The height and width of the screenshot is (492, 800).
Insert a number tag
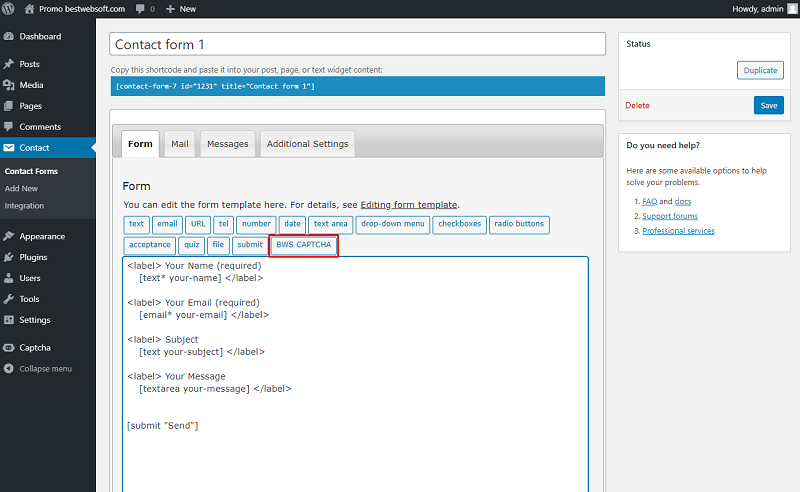coord(256,224)
